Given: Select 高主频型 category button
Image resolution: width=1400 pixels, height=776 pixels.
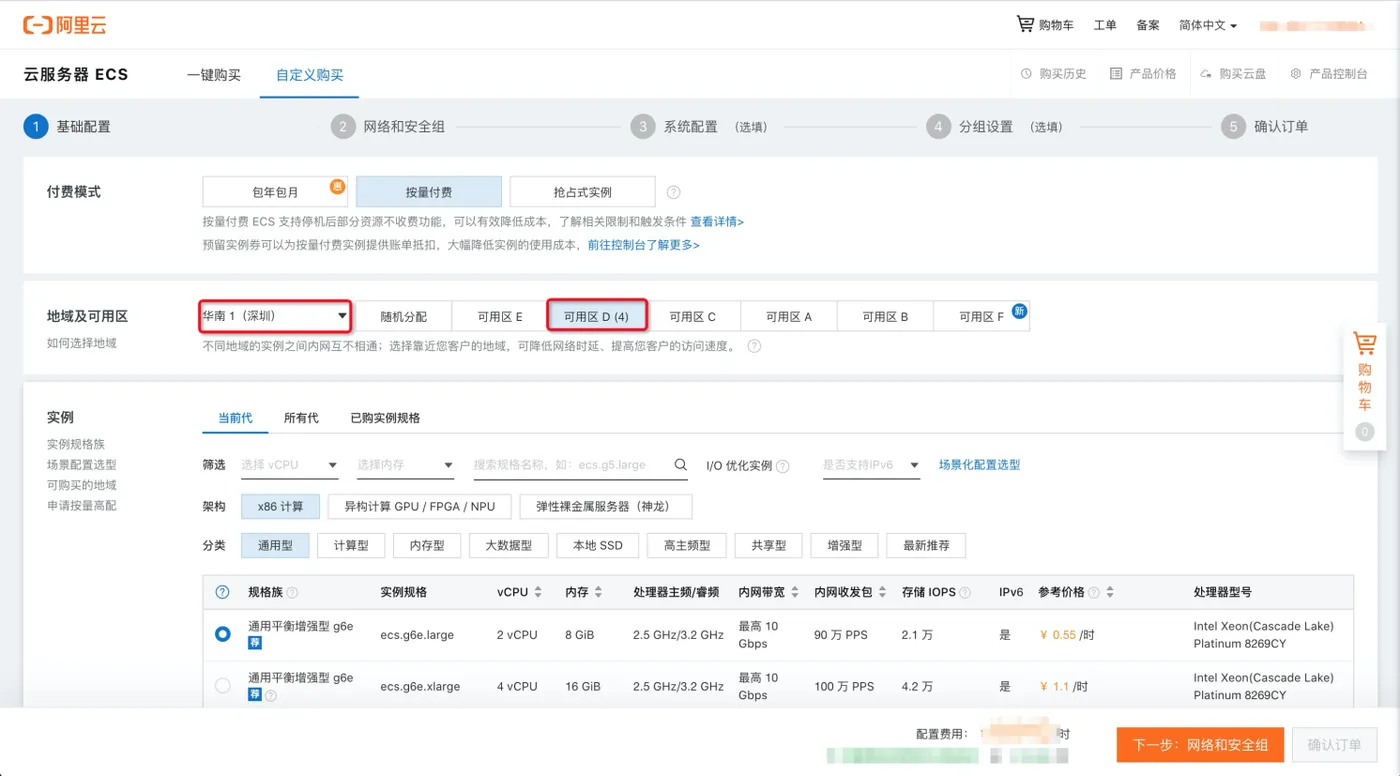Looking at the screenshot, I should tap(687, 546).
